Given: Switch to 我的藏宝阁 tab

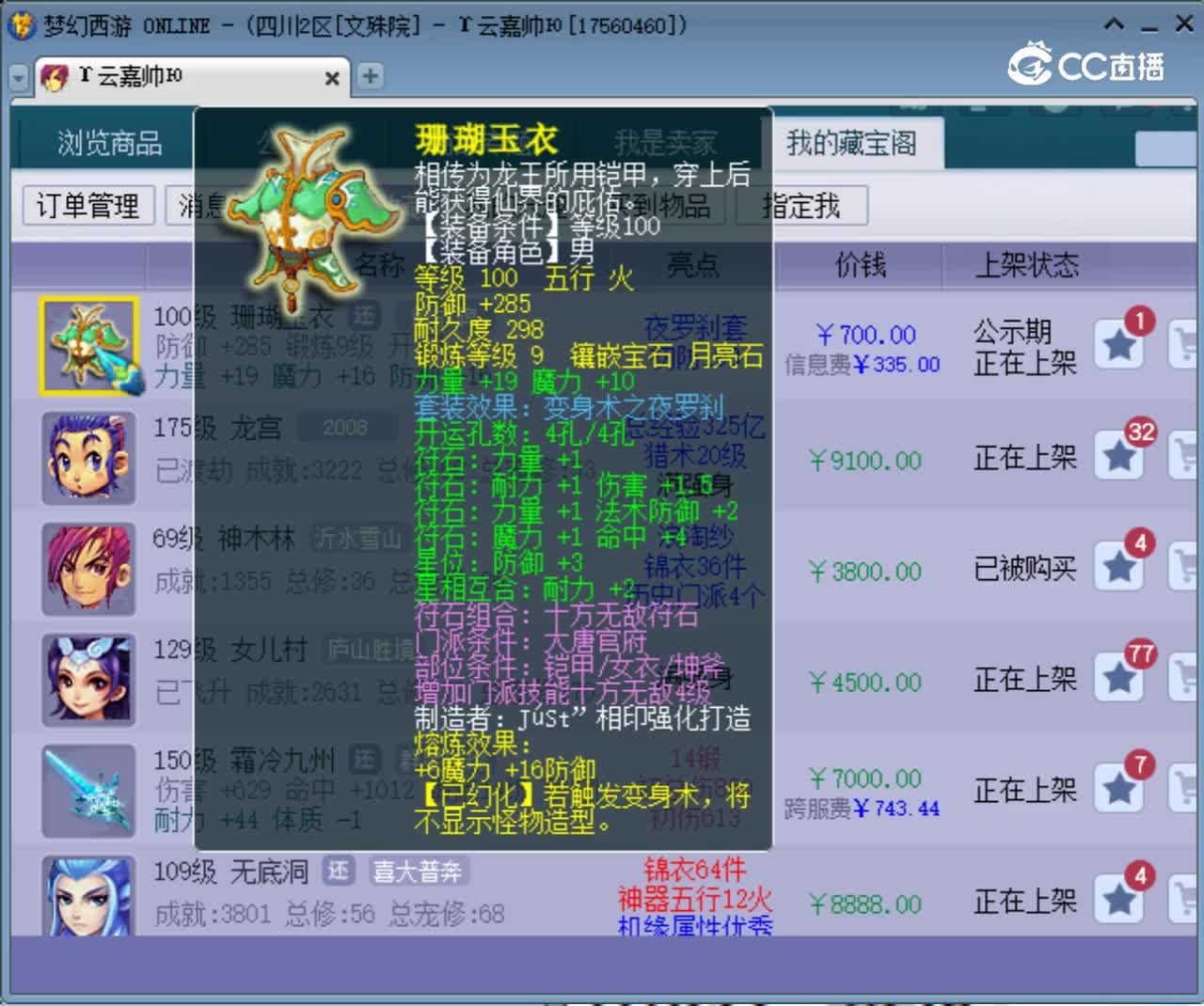Looking at the screenshot, I should coord(851,143).
